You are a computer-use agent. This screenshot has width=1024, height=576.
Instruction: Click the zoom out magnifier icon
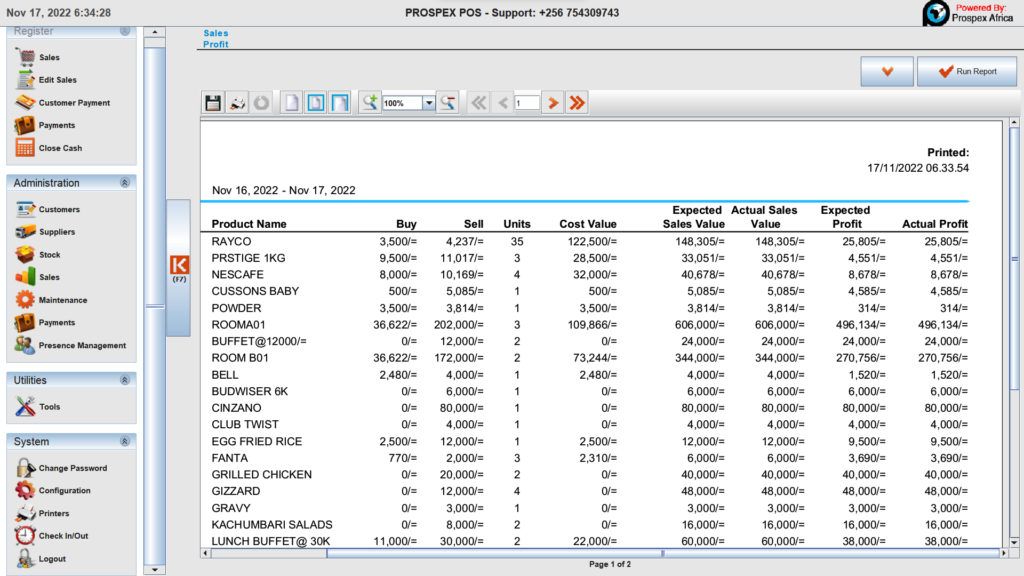[x=448, y=103]
